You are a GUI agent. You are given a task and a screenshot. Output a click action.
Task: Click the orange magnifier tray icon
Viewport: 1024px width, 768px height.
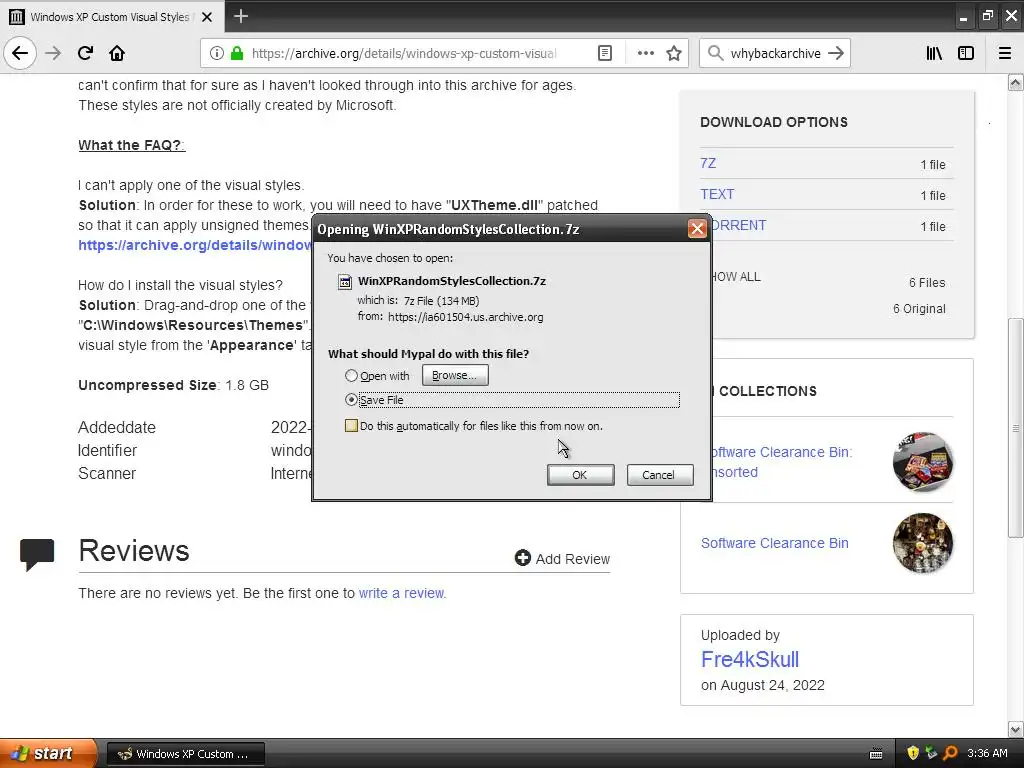(x=950, y=753)
